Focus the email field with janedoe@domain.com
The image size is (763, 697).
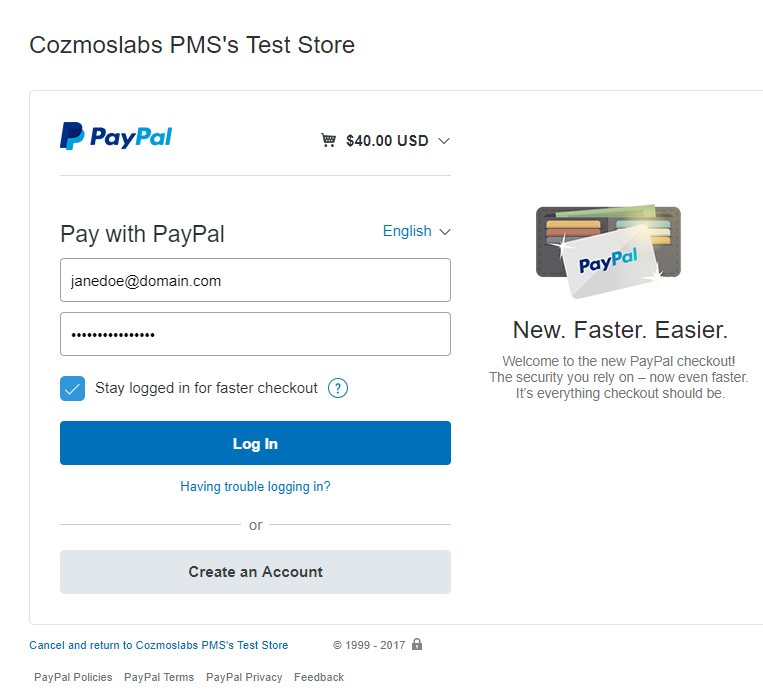click(255, 280)
